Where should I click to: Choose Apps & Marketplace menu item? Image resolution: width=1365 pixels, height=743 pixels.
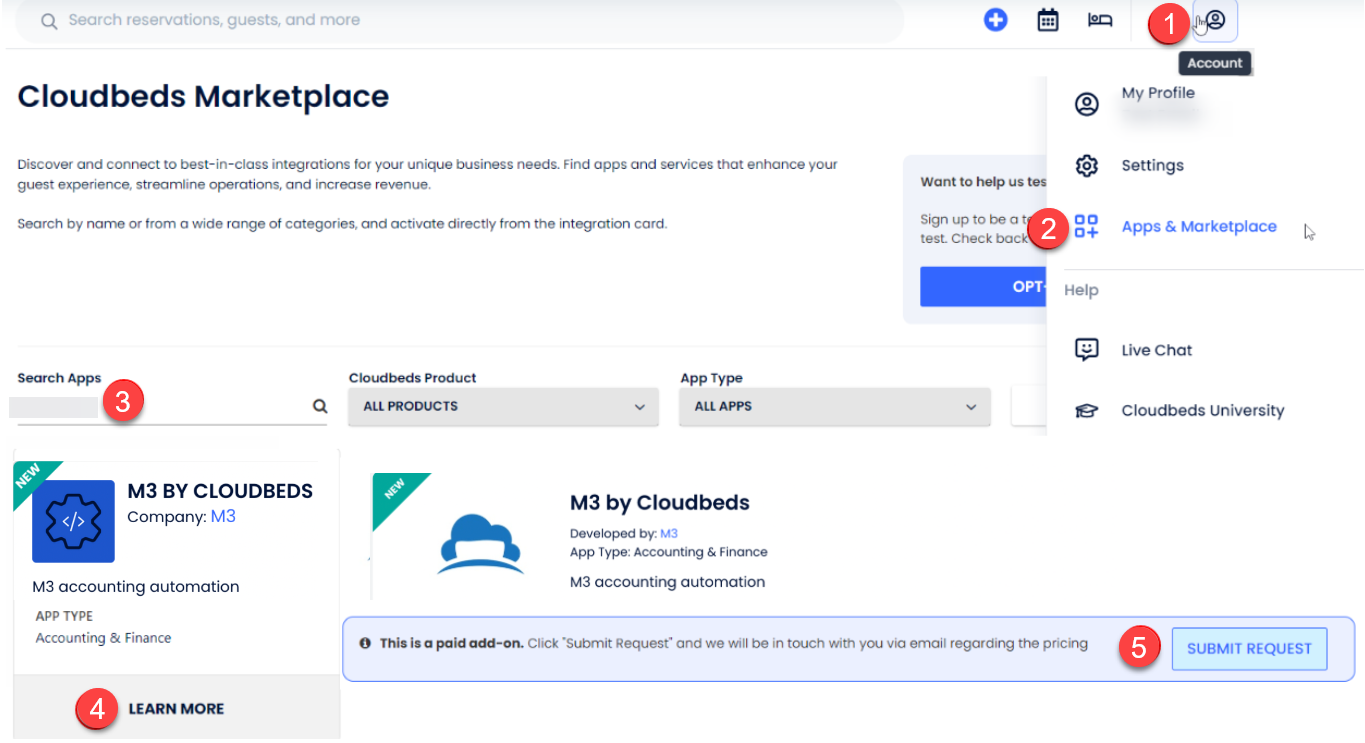pos(1198,227)
